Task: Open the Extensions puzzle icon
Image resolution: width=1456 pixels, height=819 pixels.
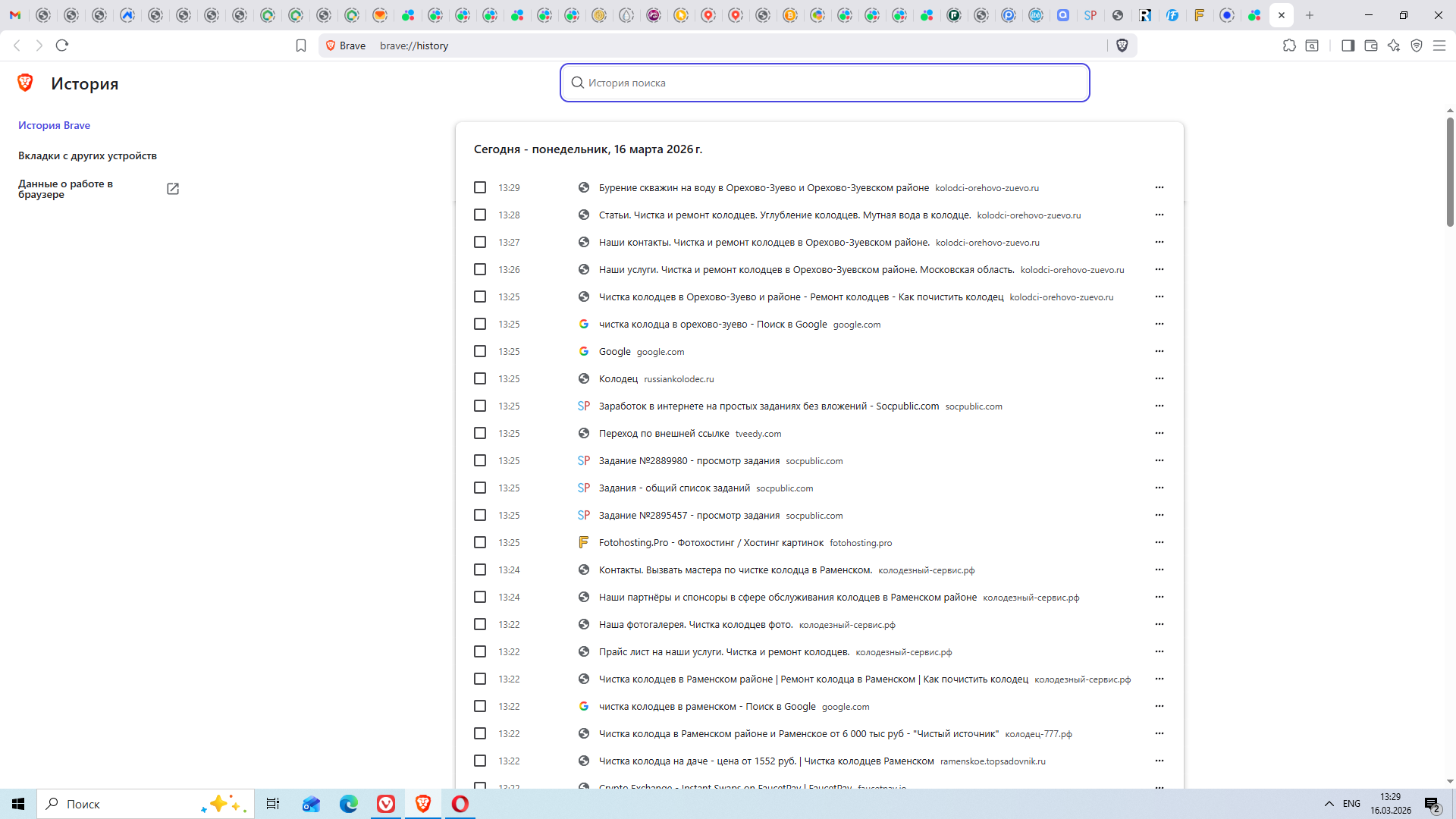Action: coord(1289,45)
